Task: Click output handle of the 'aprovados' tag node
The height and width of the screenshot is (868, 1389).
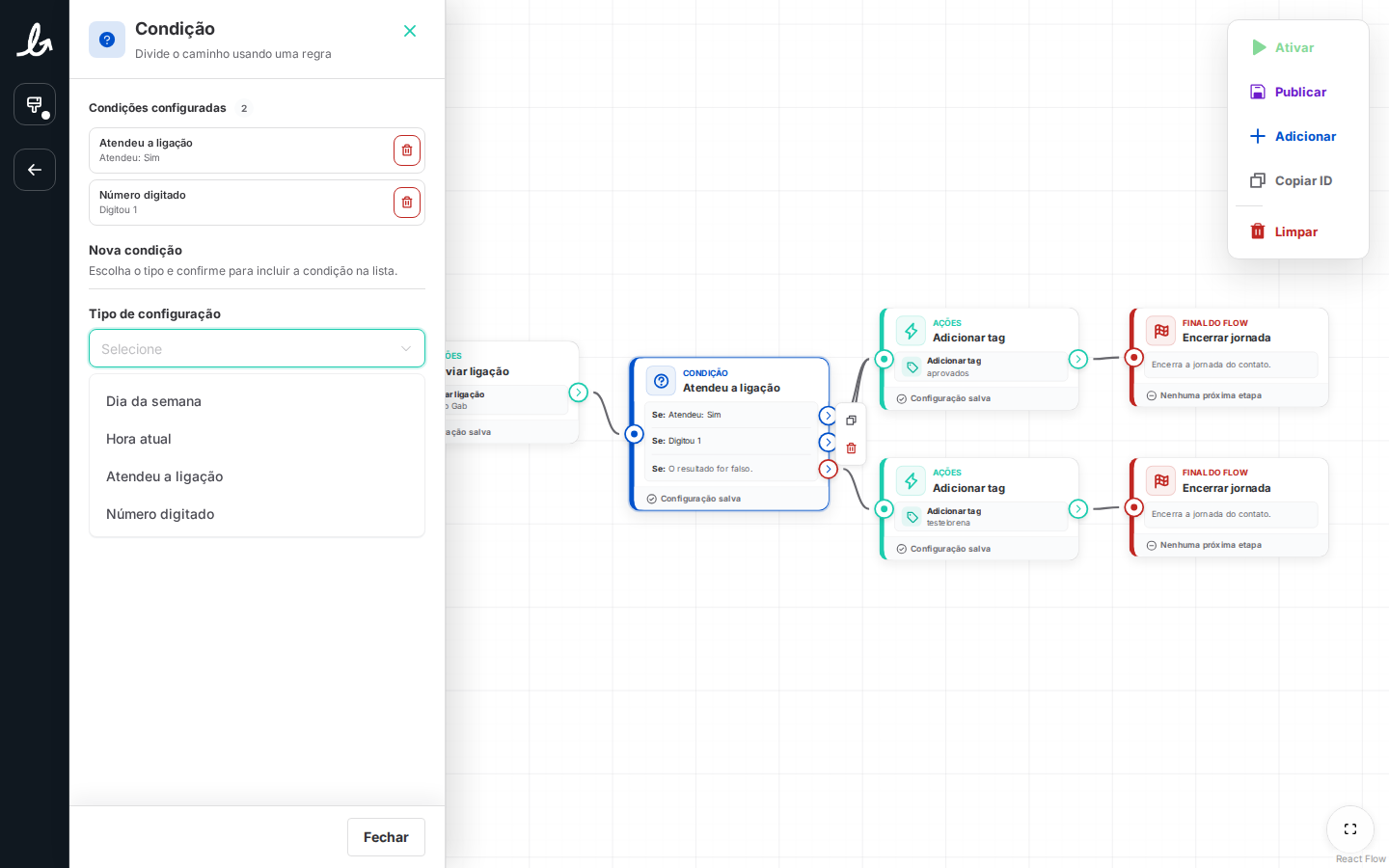Action: (1078, 359)
